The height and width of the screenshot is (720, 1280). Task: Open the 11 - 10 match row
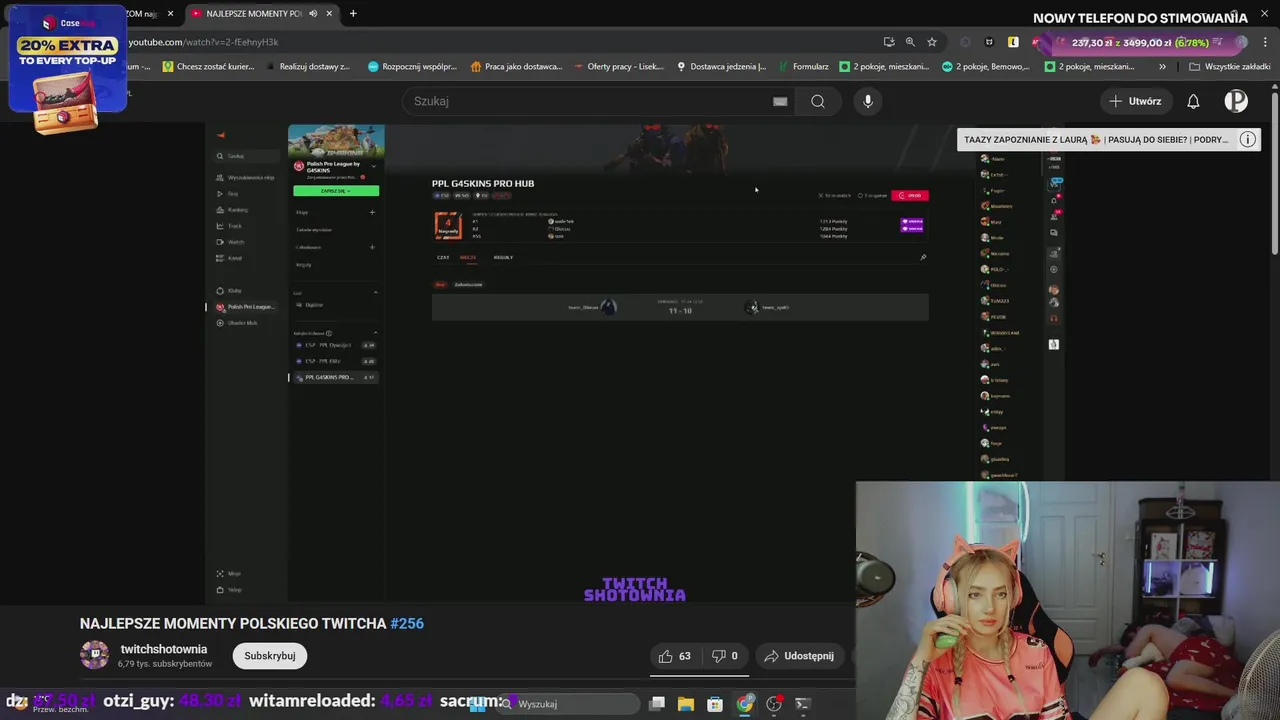pyautogui.click(x=680, y=307)
